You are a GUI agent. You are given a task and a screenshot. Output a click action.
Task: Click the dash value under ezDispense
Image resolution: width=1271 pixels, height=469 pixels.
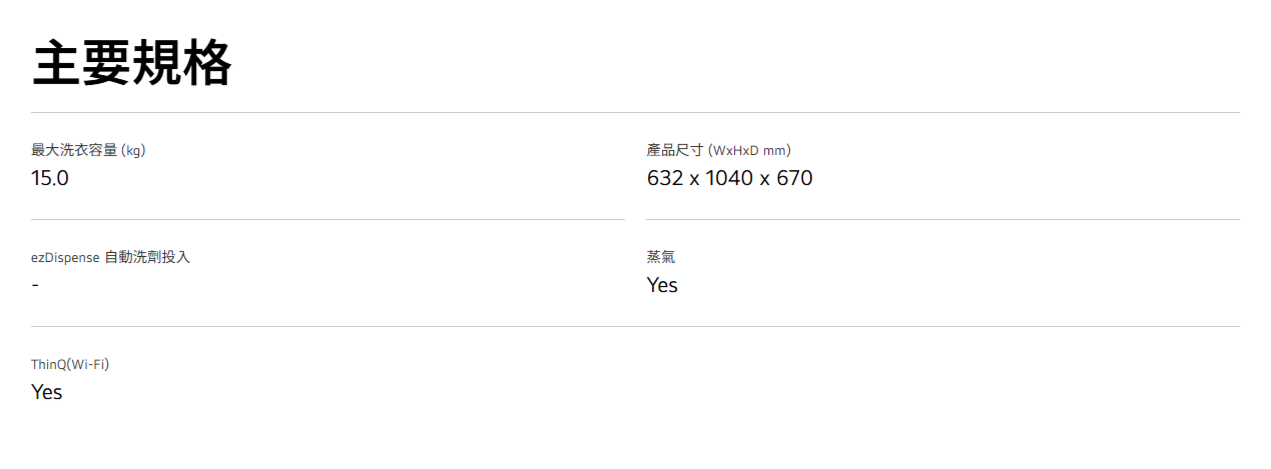point(35,286)
